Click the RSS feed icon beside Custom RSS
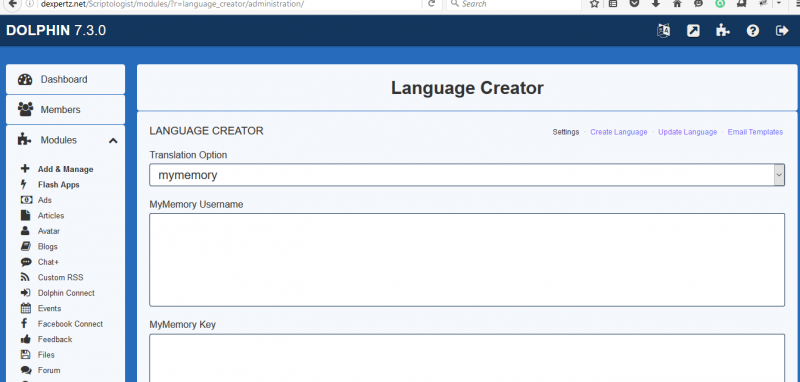Viewport: 800px width, 382px height. click(25, 277)
